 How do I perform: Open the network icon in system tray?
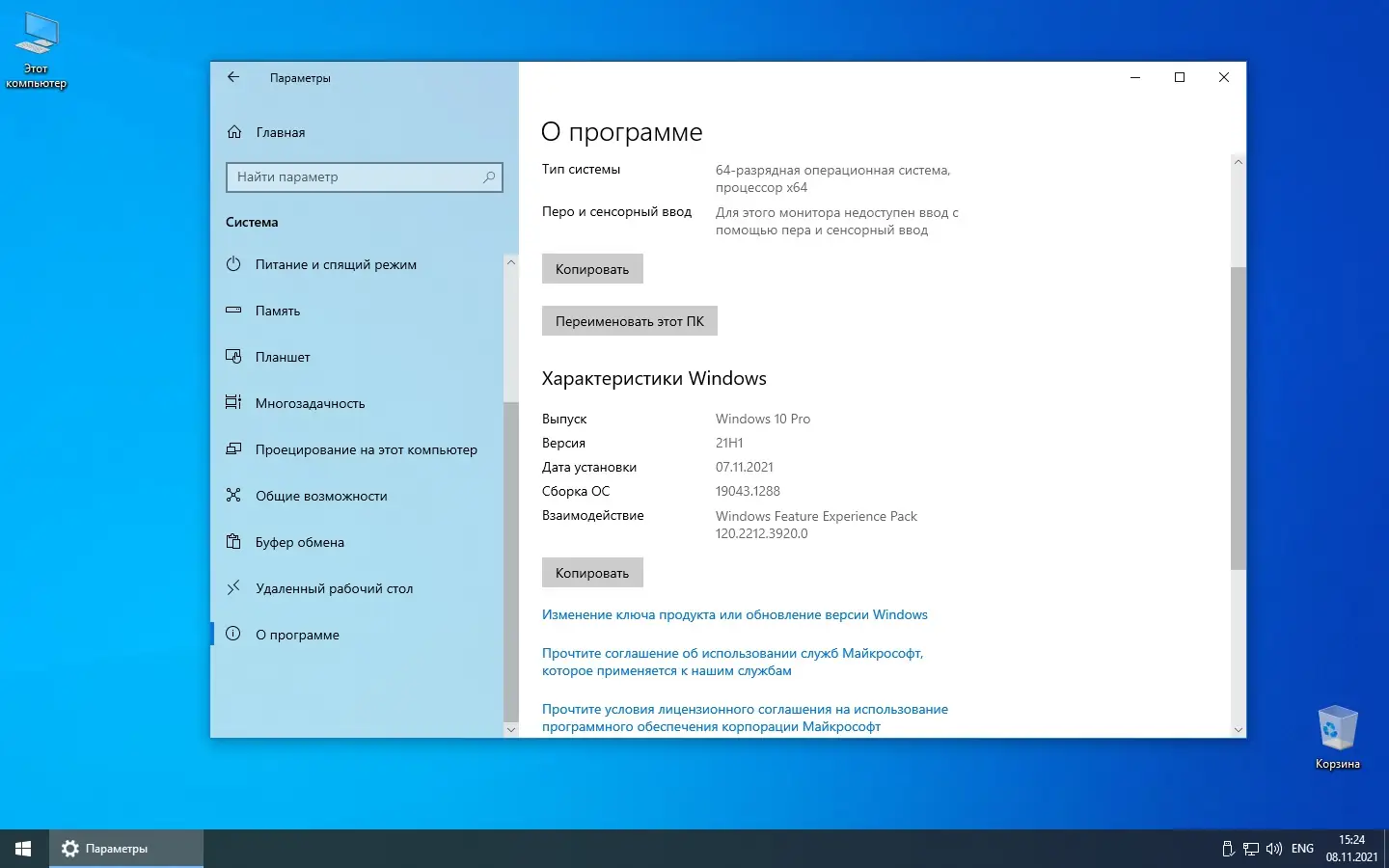tap(1251, 849)
